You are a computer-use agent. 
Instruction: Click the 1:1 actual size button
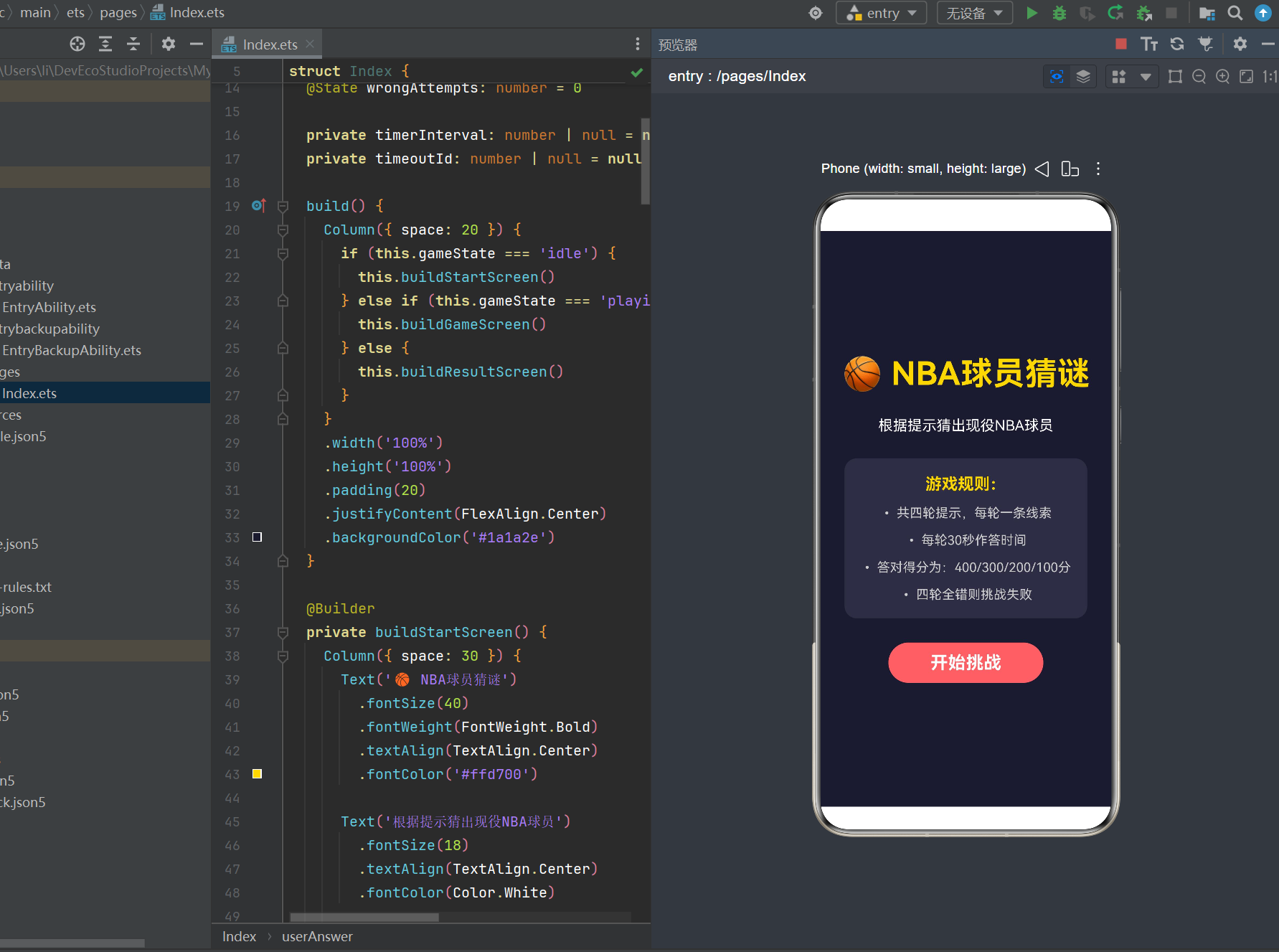1270,77
